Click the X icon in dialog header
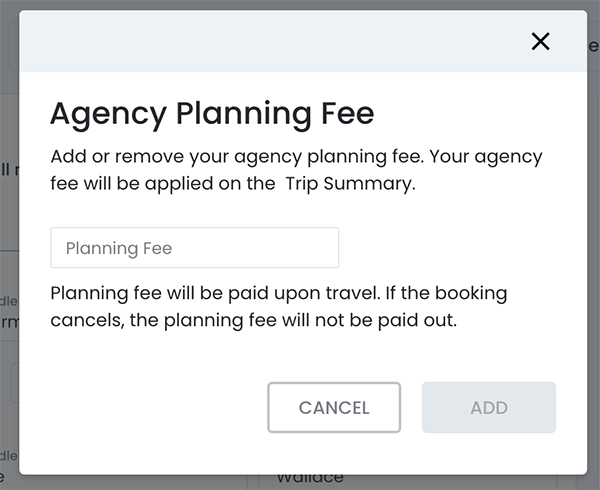The height and width of the screenshot is (490, 600). click(540, 41)
